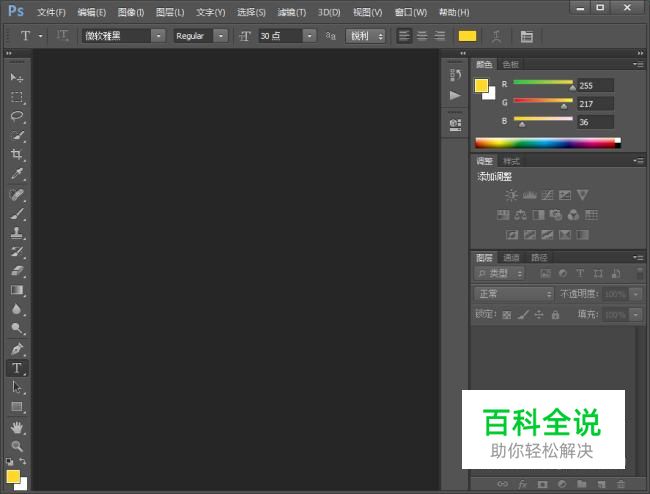Select the Hand tool
650x494 pixels.
pos(17,426)
